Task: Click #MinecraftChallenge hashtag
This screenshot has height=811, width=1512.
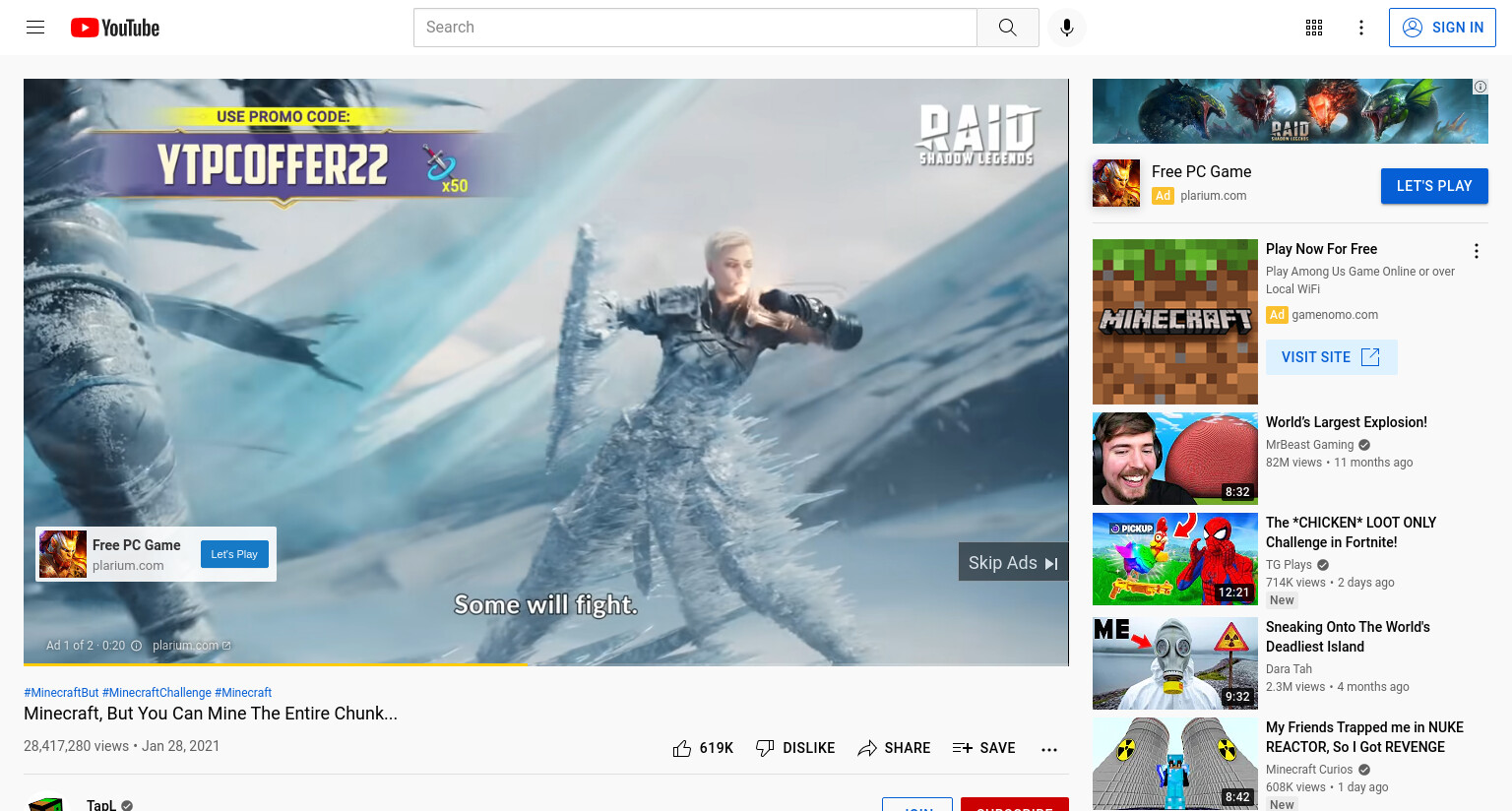Action: coord(157,693)
